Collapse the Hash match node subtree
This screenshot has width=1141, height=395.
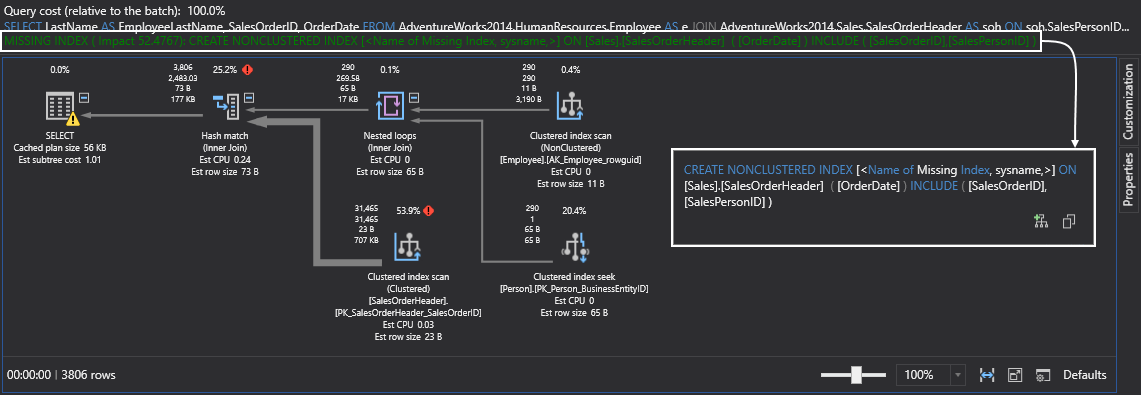click(249, 97)
